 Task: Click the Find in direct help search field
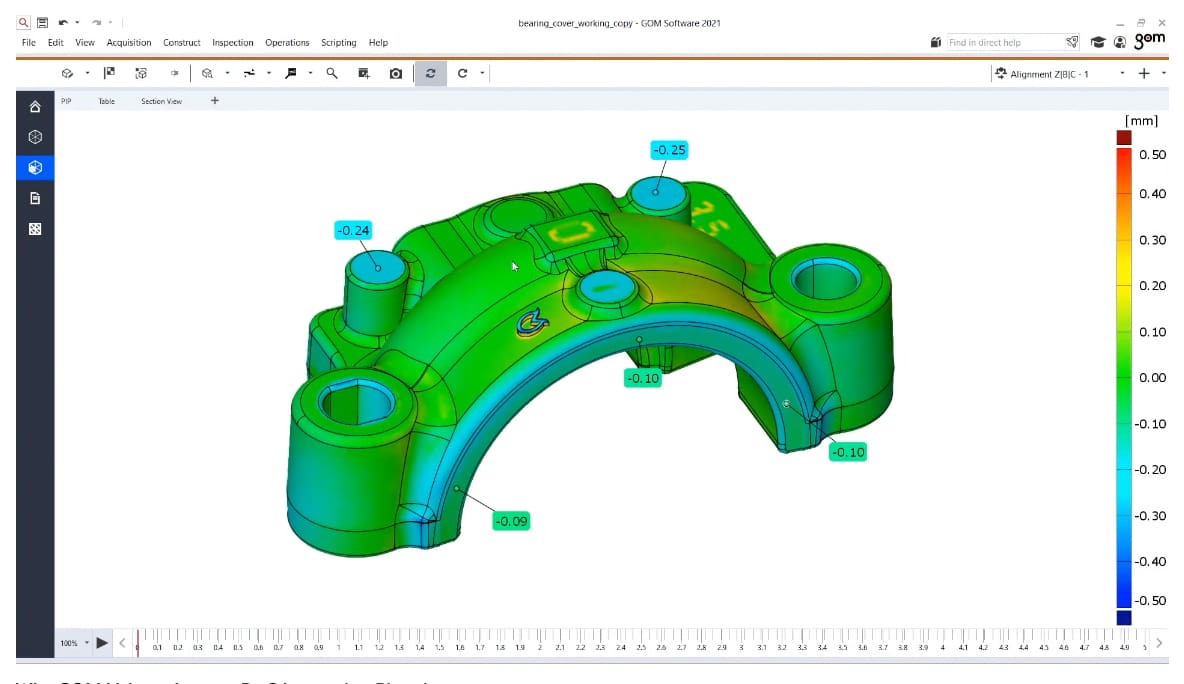[1002, 42]
